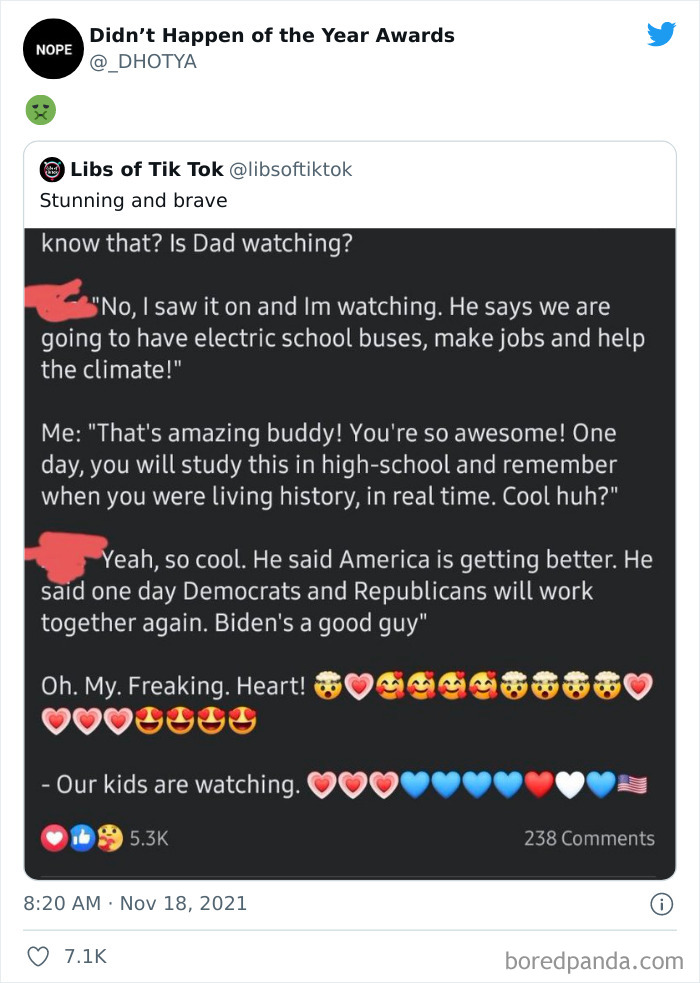Click the 7.1K likes count

[x=85, y=957]
